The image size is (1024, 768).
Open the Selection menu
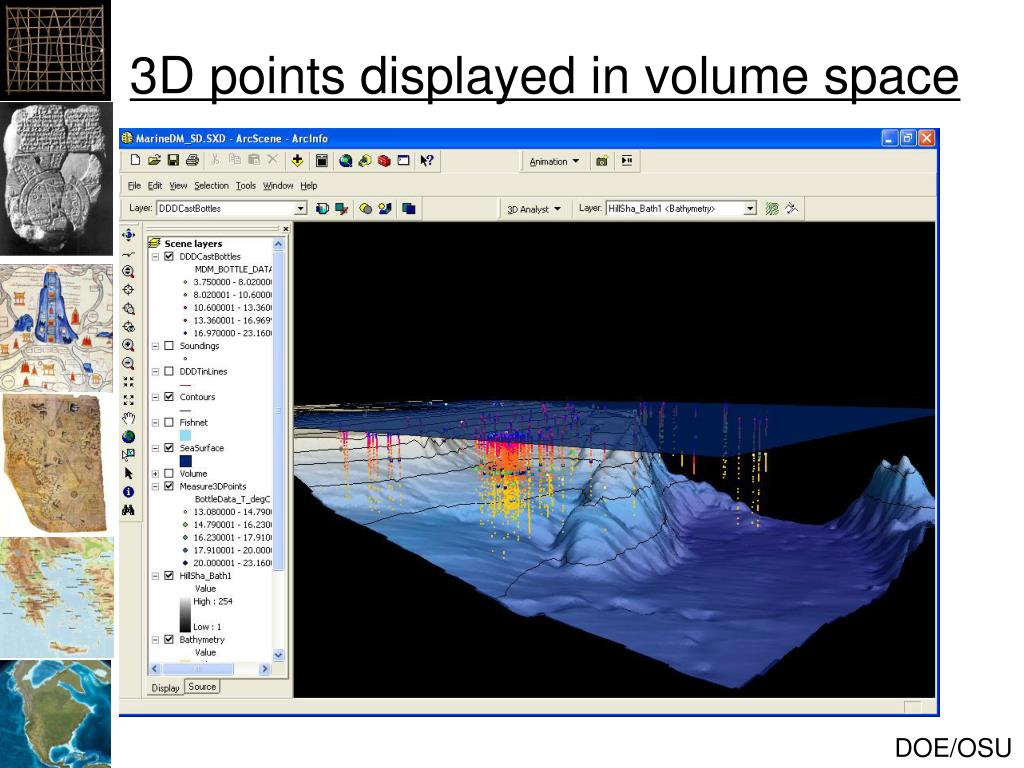[212, 185]
